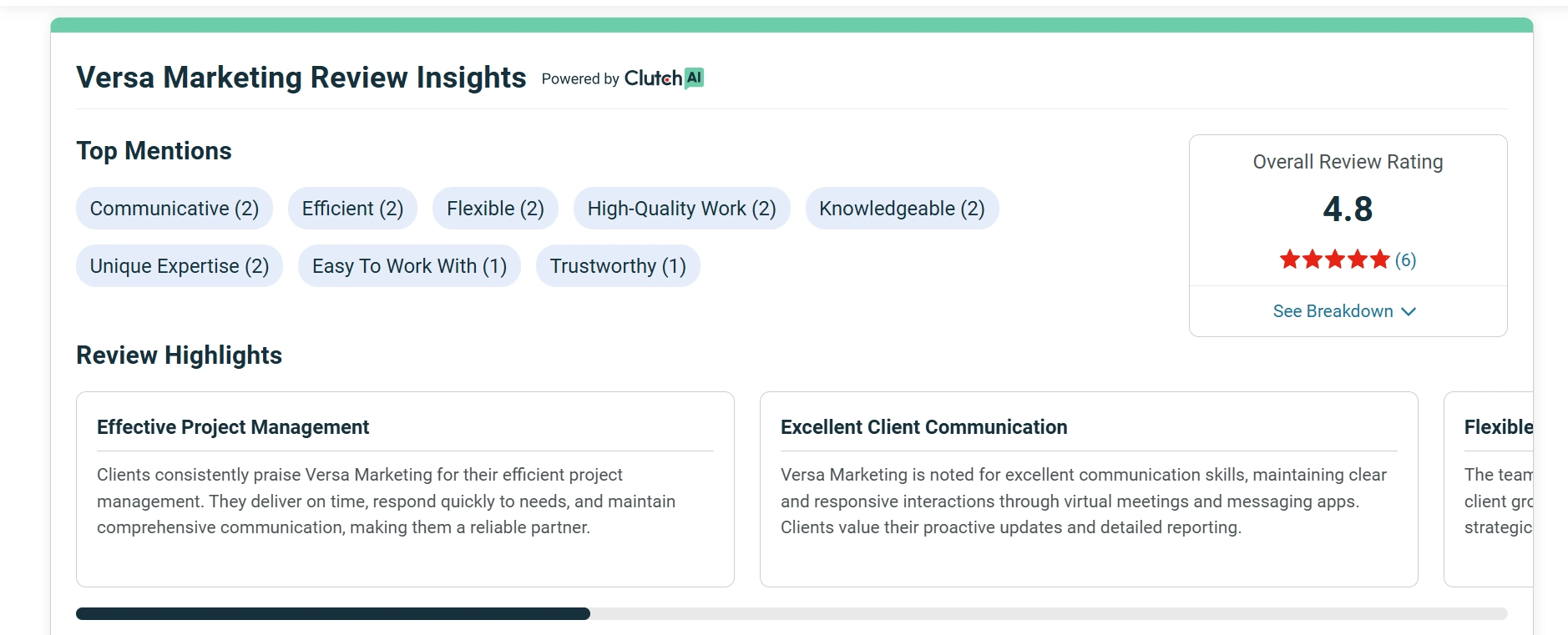Click the red star rating icons
The image size is (1568, 635).
coord(1334,260)
